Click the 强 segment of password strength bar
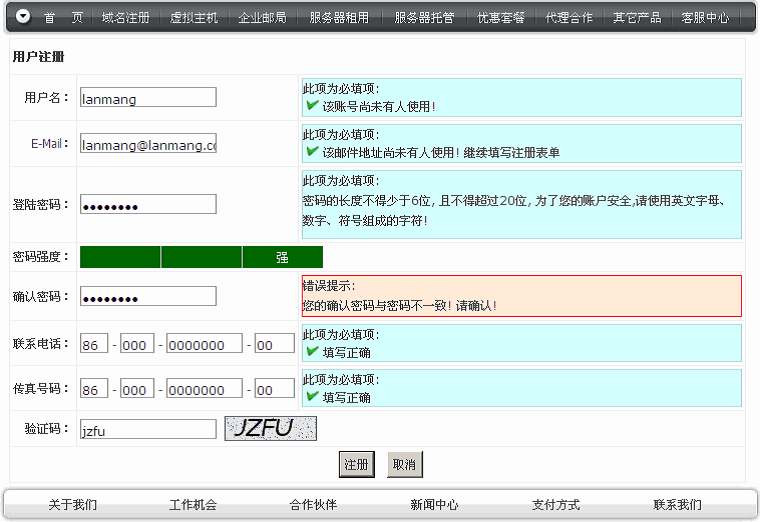760x522 pixels. [x=283, y=257]
